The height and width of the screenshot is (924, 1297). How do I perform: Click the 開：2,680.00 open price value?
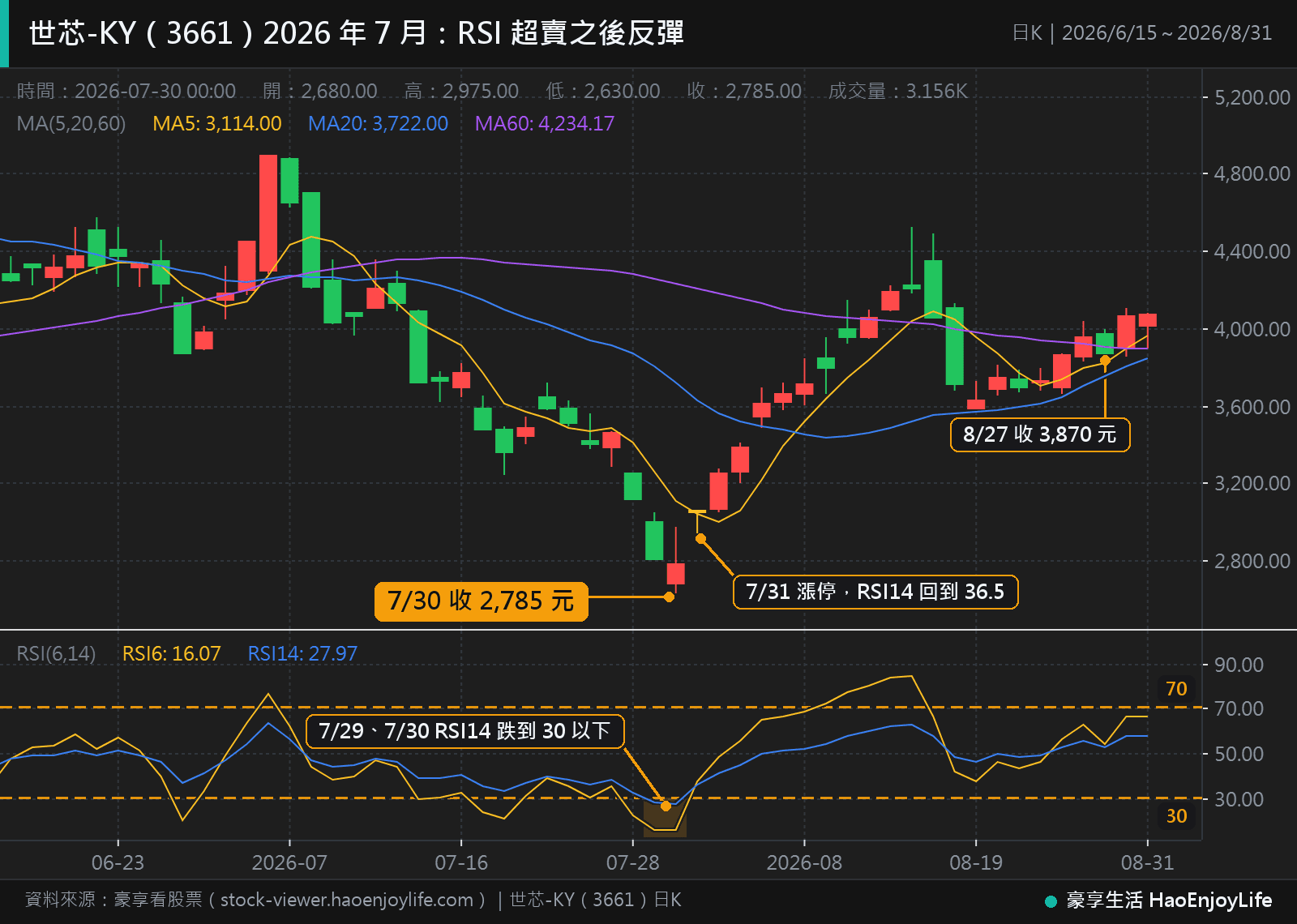[320, 91]
